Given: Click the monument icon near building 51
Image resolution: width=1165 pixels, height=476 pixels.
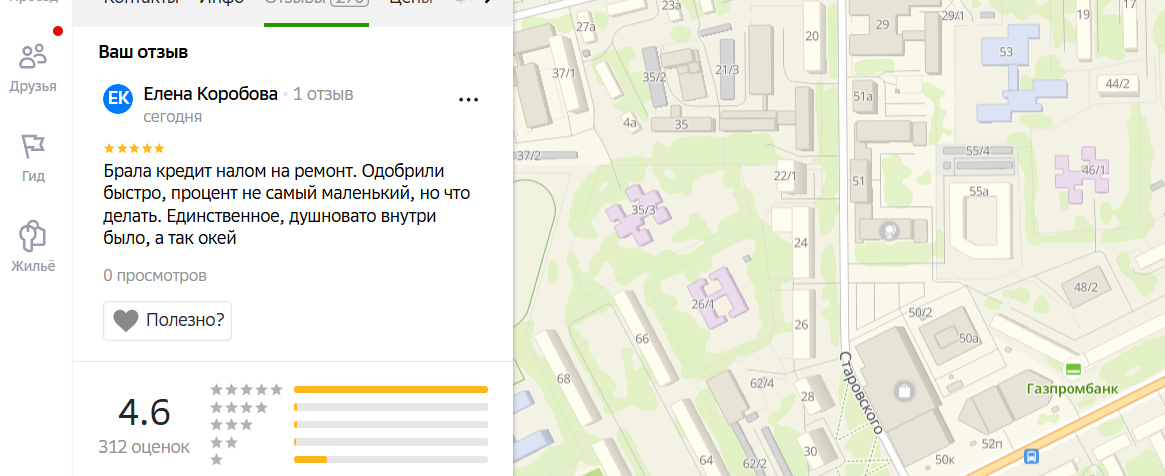Looking at the screenshot, I should pyautogui.click(x=888, y=232).
